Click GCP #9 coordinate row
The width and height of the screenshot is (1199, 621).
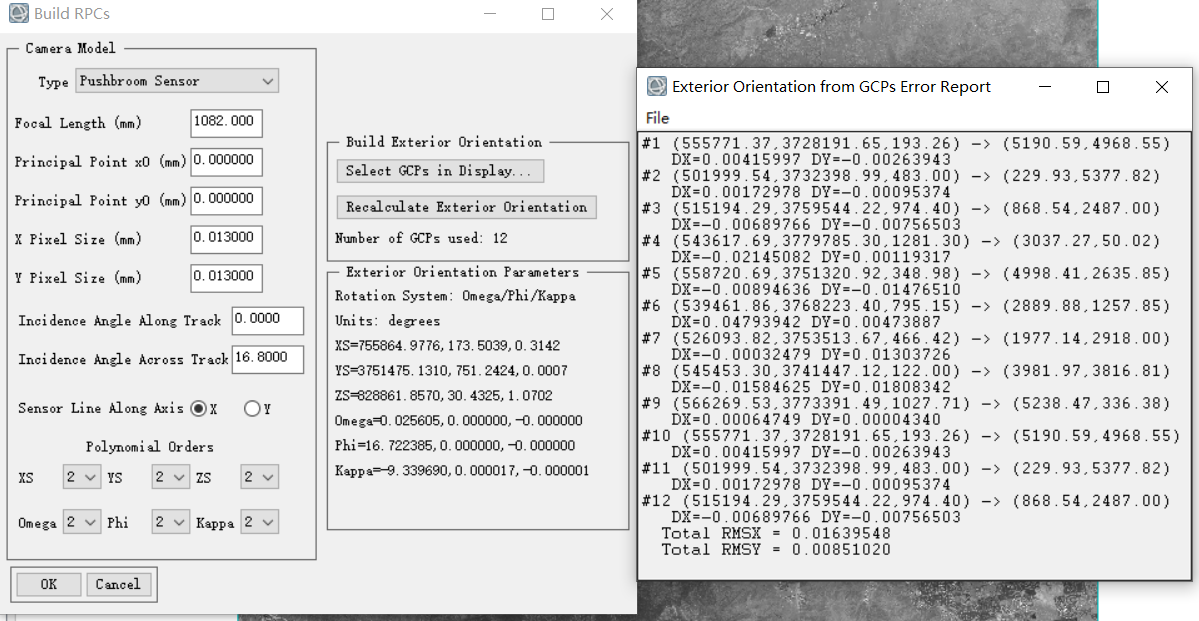click(906, 403)
